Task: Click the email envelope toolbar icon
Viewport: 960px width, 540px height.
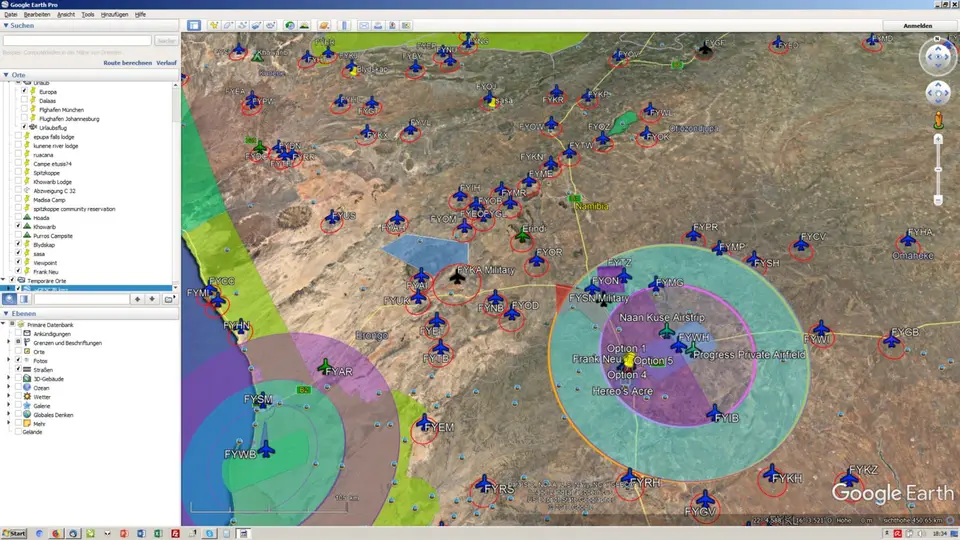Action: (364, 25)
